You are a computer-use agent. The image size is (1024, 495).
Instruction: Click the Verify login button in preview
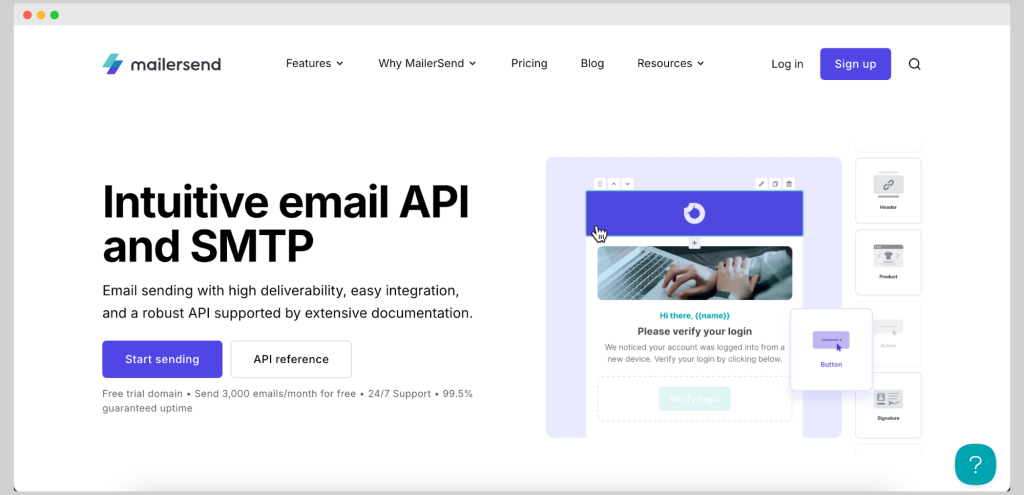coord(694,399)
